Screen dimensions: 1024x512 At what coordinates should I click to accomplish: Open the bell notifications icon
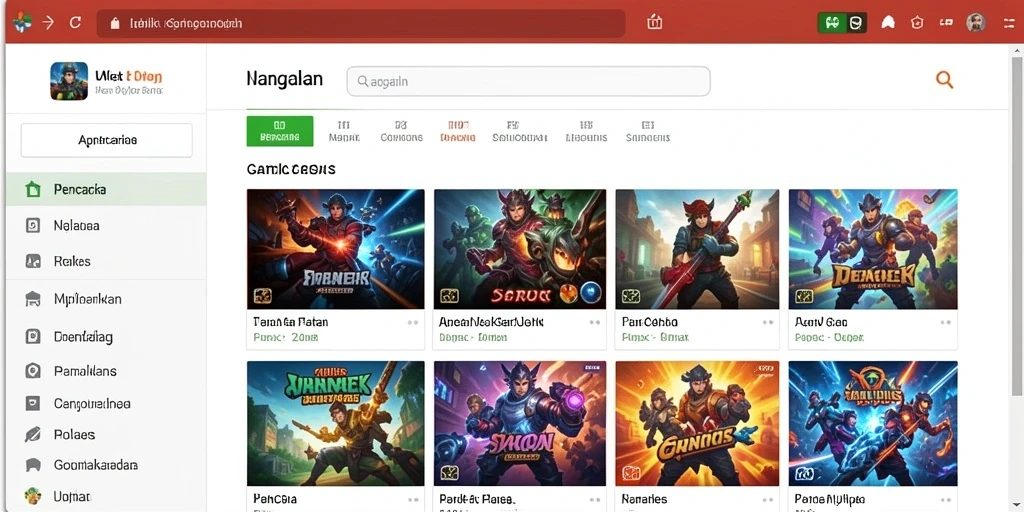click(x=888, y=23)
